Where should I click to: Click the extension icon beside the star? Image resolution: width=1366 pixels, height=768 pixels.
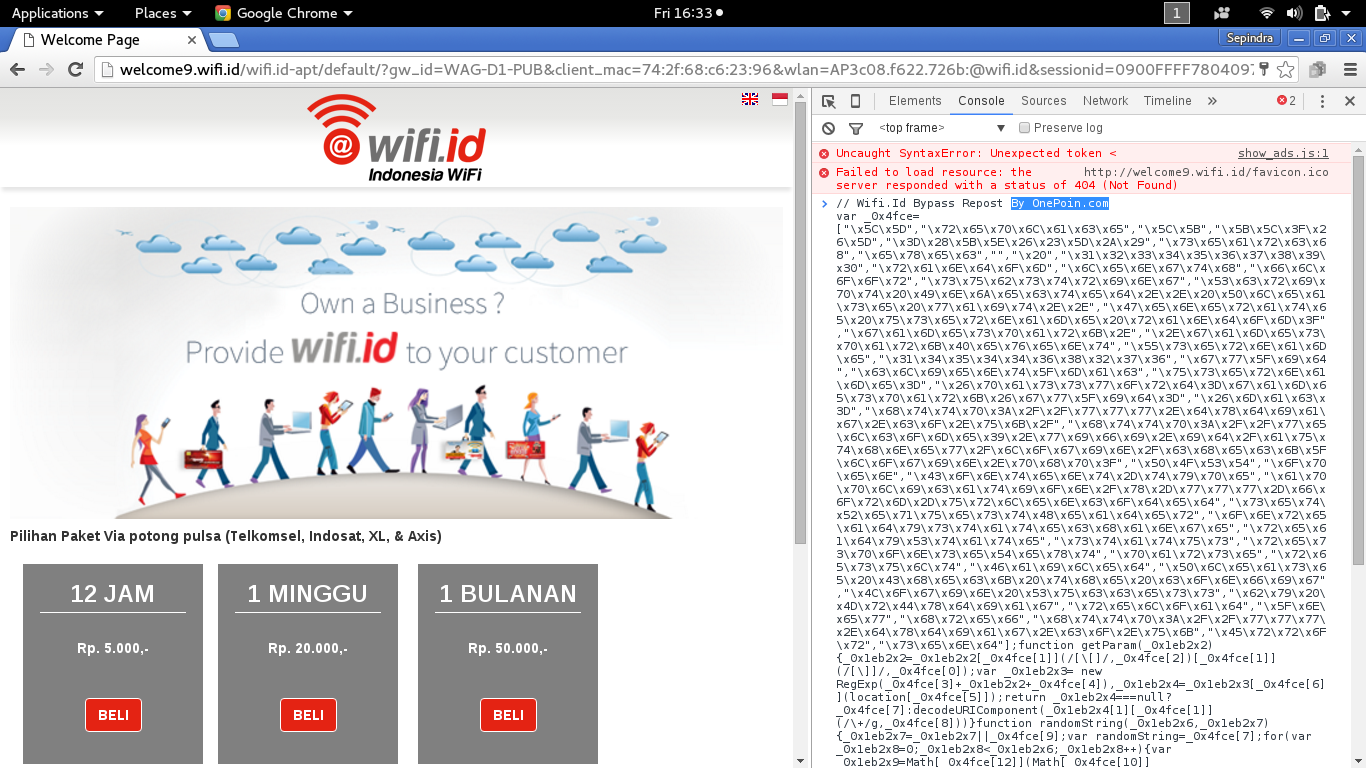coord(1317,69)
